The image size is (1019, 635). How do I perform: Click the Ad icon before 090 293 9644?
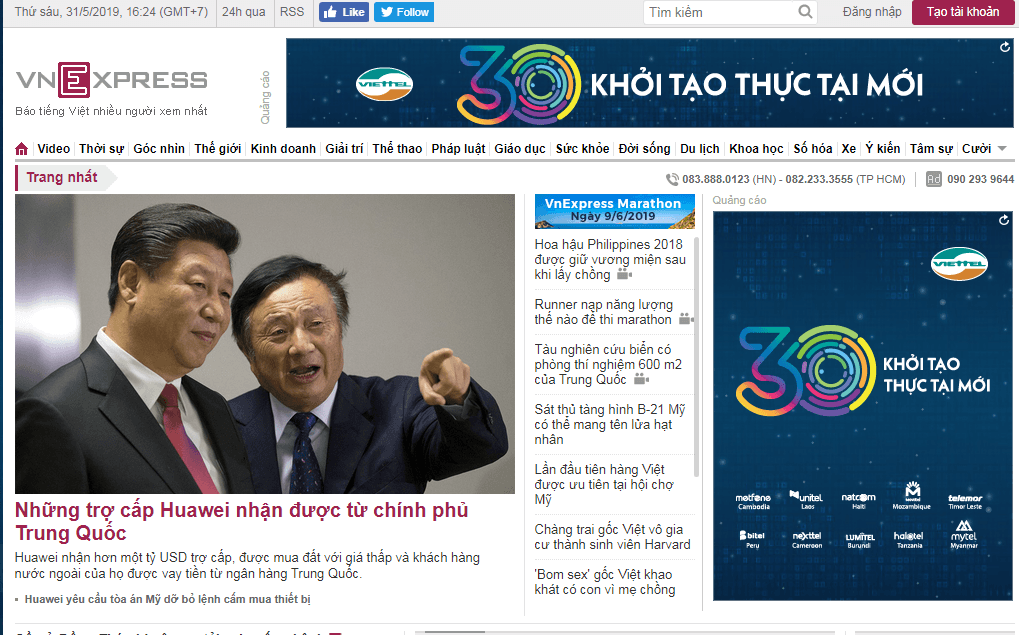933,179
